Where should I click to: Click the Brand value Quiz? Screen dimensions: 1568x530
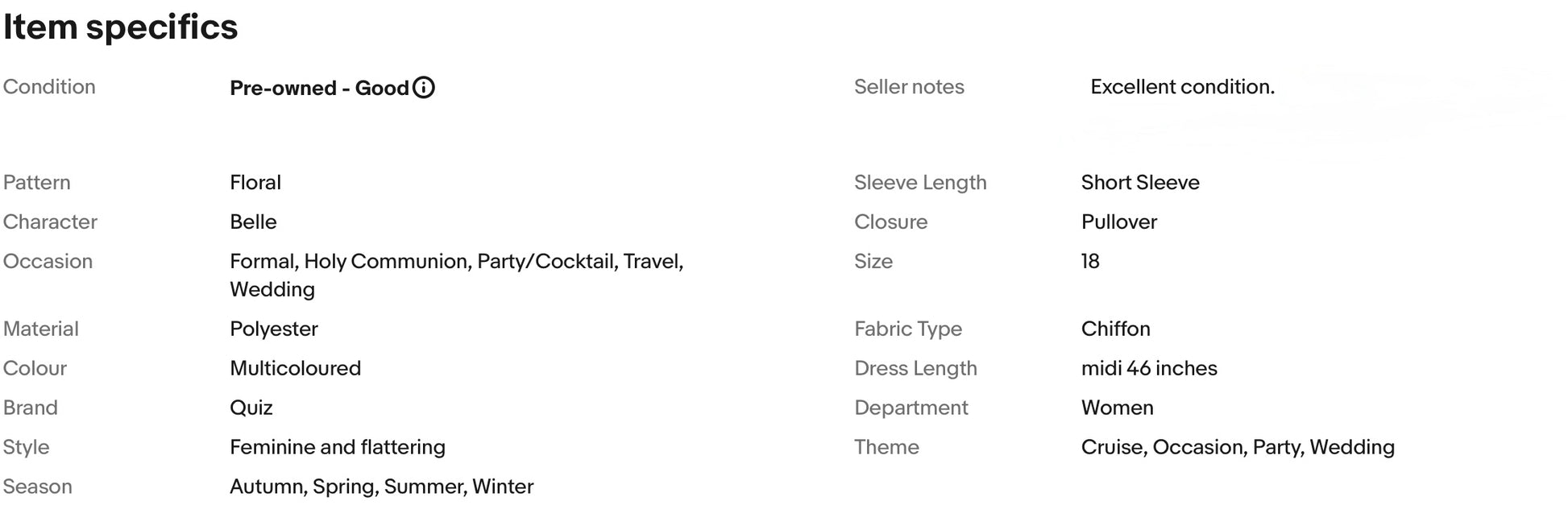[x=251, y=408]
